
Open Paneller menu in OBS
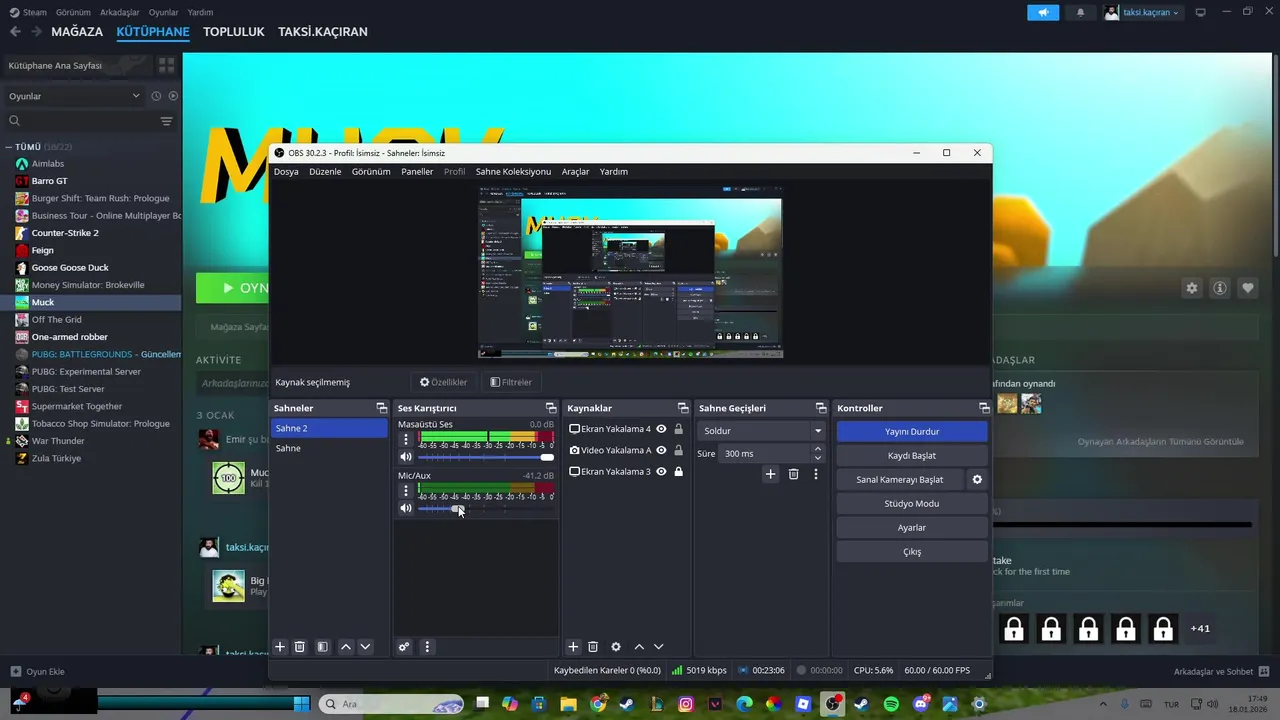click(x=417, y=171)
